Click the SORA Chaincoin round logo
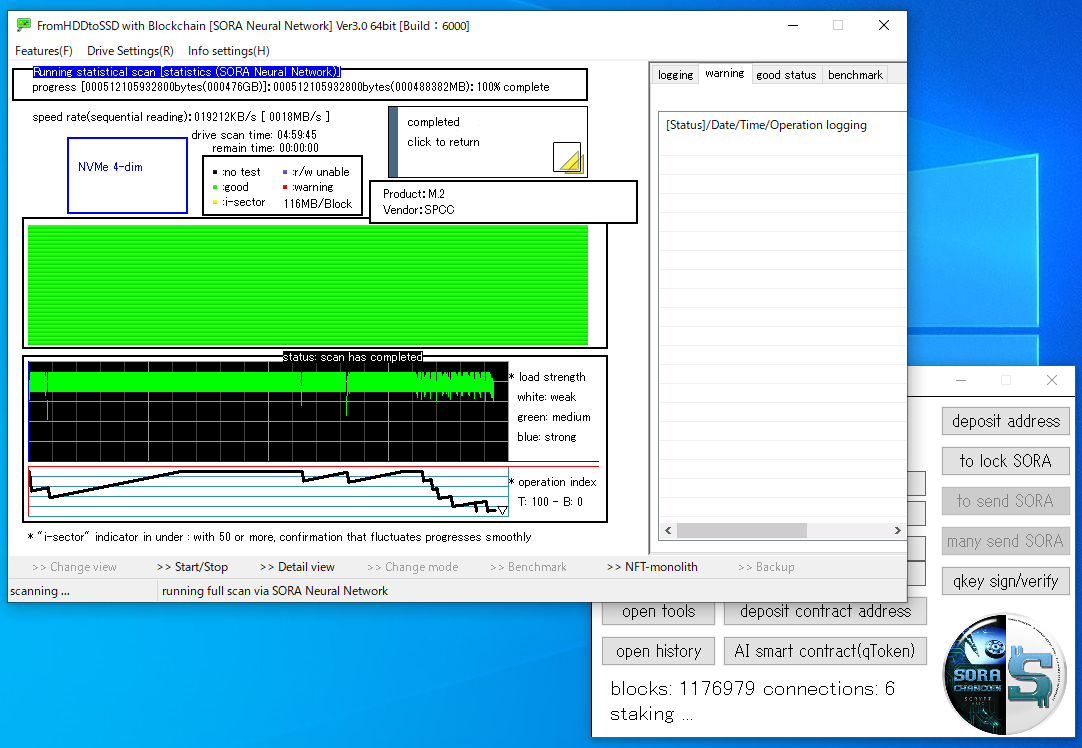Screen dimensions: 1082x748 1005,673
